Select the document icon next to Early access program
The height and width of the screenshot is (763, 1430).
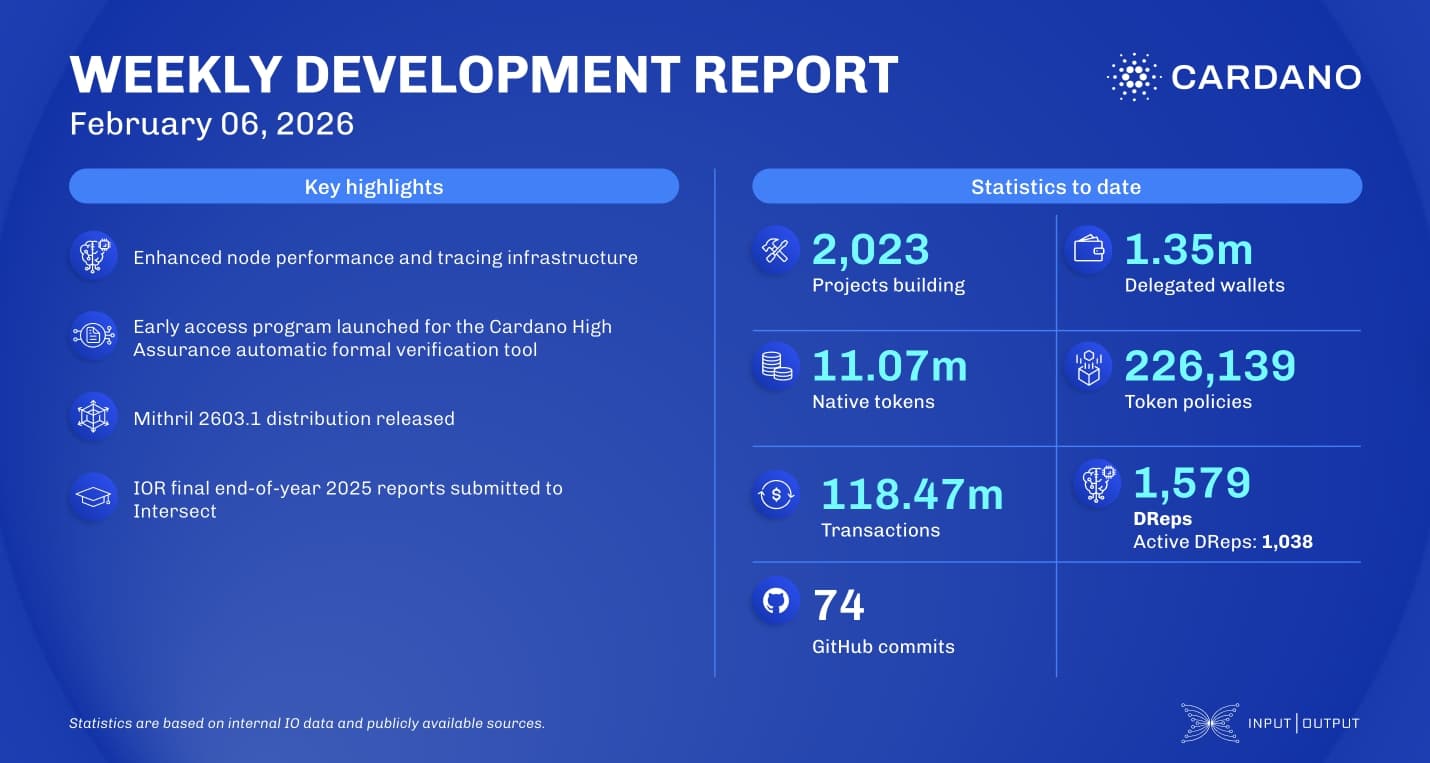[93, 335]
